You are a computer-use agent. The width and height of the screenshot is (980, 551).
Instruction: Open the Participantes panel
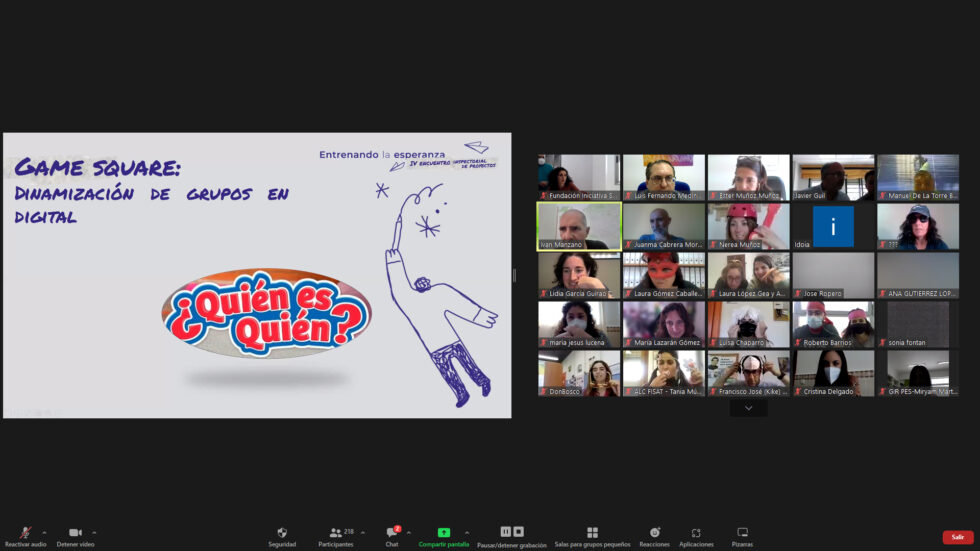(x=336, y=533)
